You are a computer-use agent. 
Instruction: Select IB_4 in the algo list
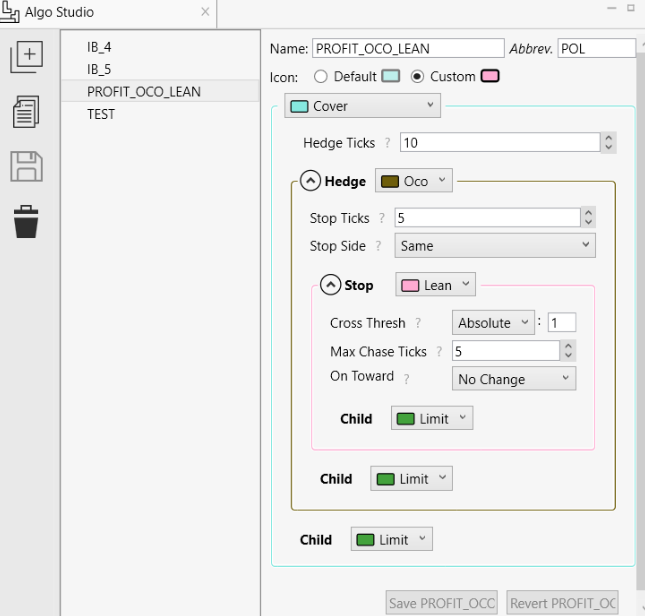(100, 46)
